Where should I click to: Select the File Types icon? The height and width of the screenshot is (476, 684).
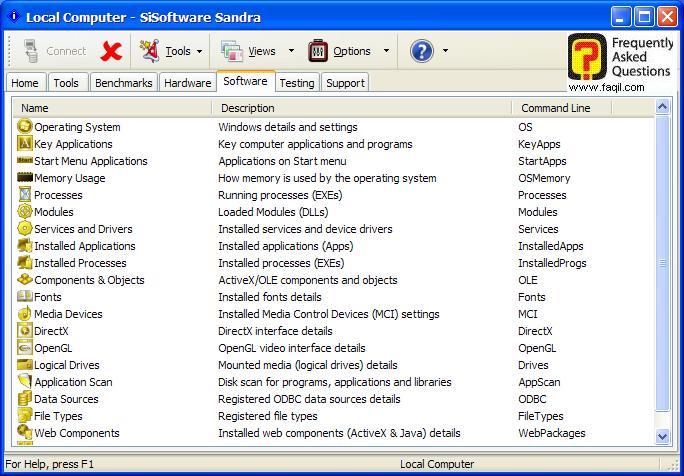(25, 415)
